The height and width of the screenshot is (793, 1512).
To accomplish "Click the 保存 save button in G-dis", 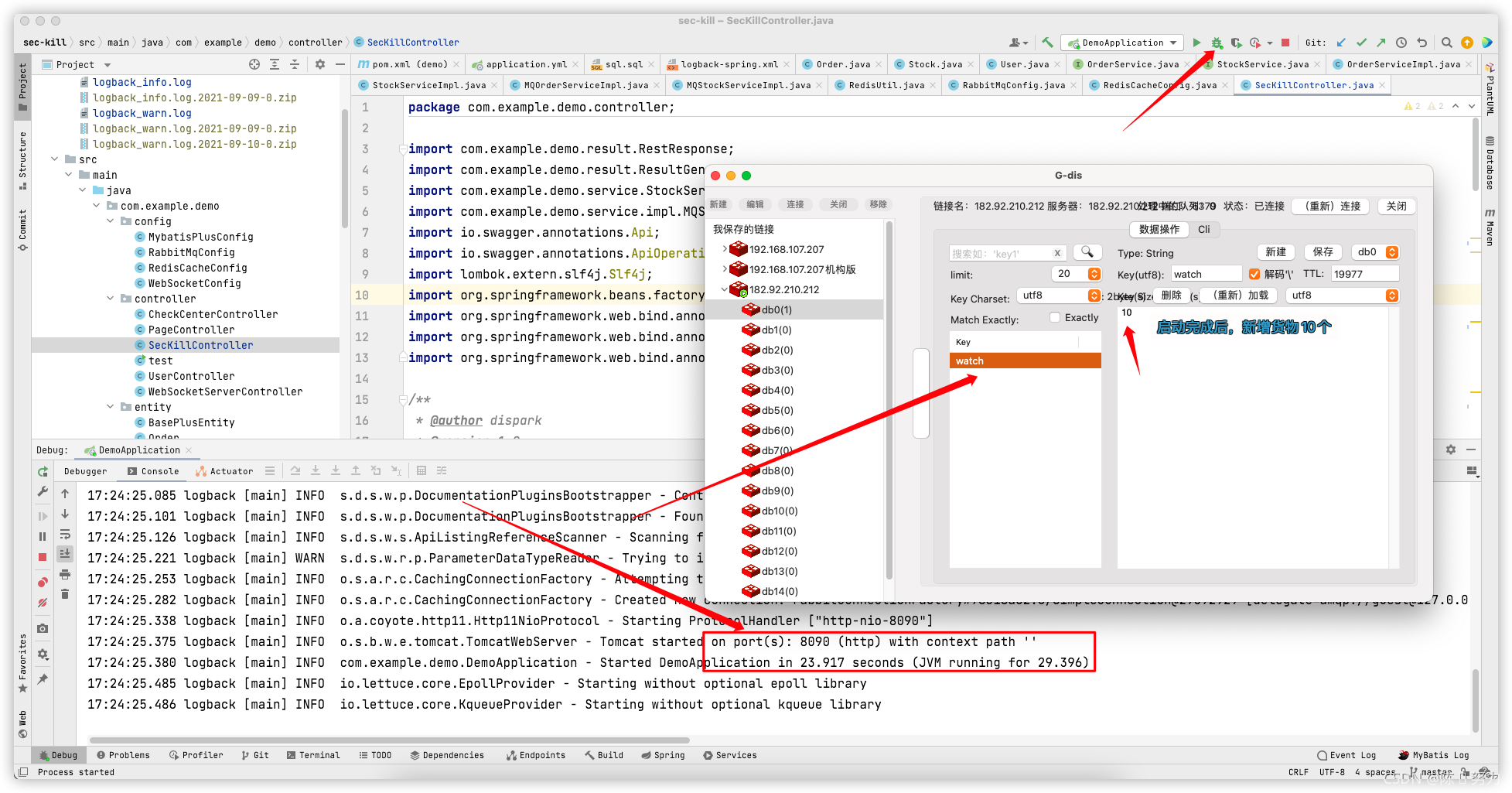I will click(x=1323, y=252).
